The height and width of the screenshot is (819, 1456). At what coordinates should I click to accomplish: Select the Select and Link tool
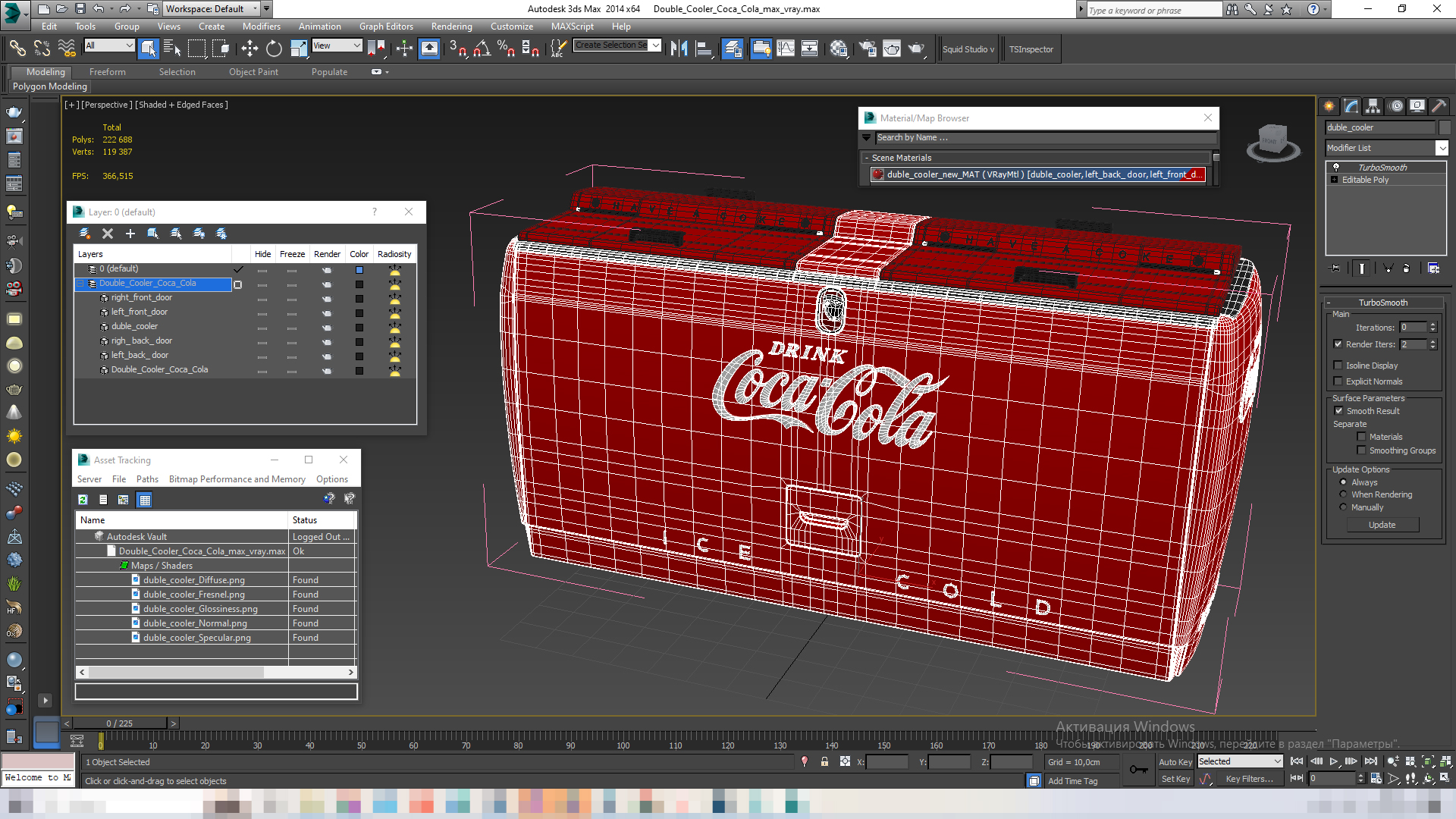17,49
